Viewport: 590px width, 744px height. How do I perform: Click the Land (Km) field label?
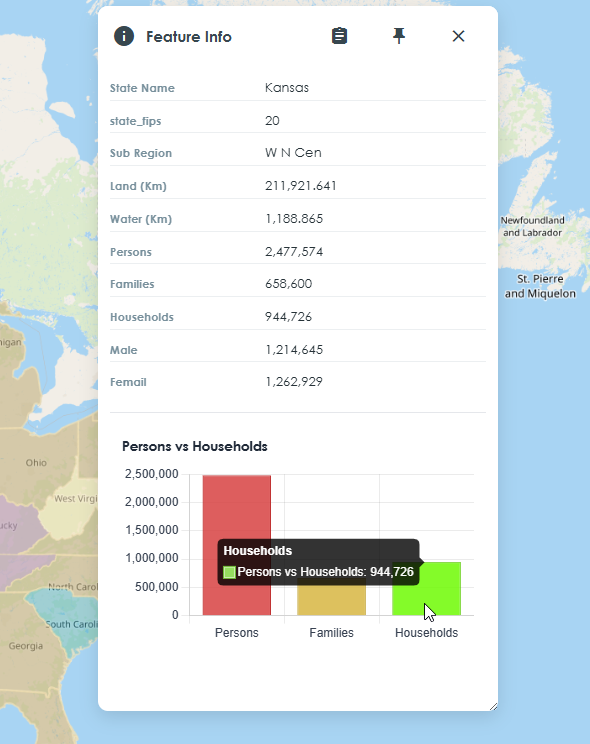(138, 186)
